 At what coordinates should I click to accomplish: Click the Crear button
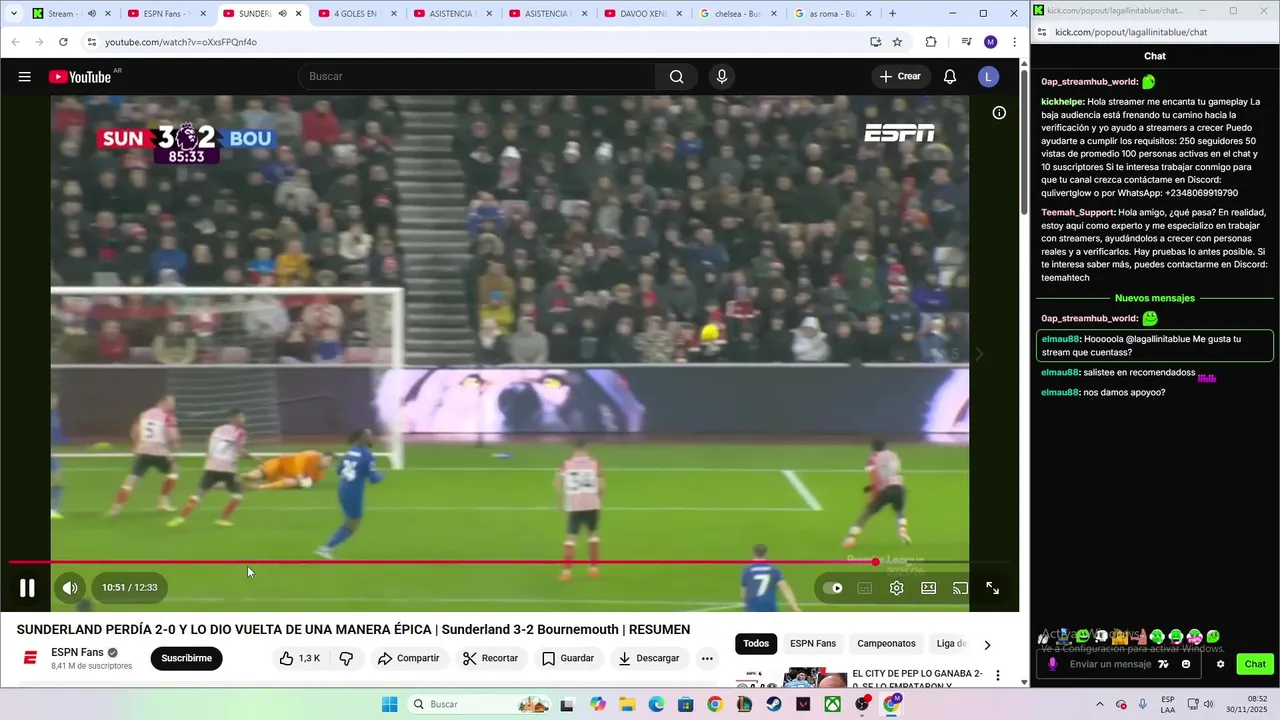click(x=900, y=77)
